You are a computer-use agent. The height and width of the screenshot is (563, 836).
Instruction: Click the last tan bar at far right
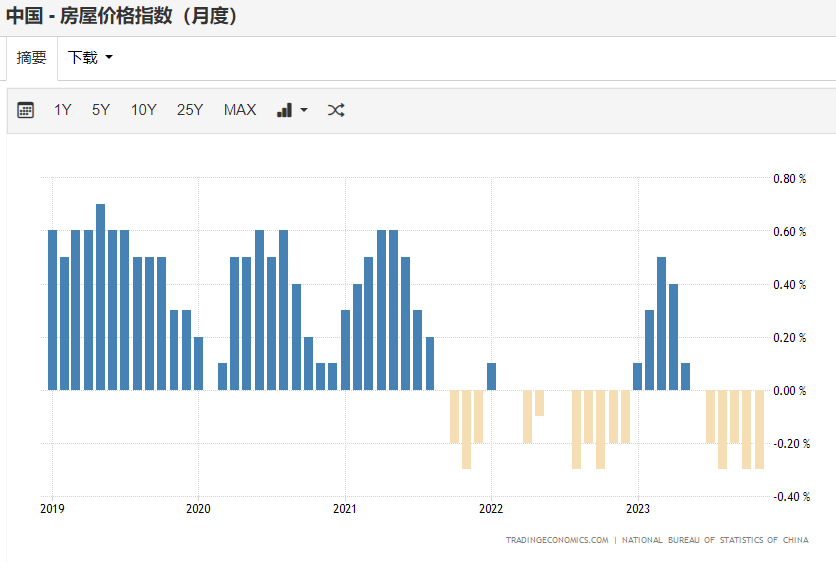coord(759,429)
